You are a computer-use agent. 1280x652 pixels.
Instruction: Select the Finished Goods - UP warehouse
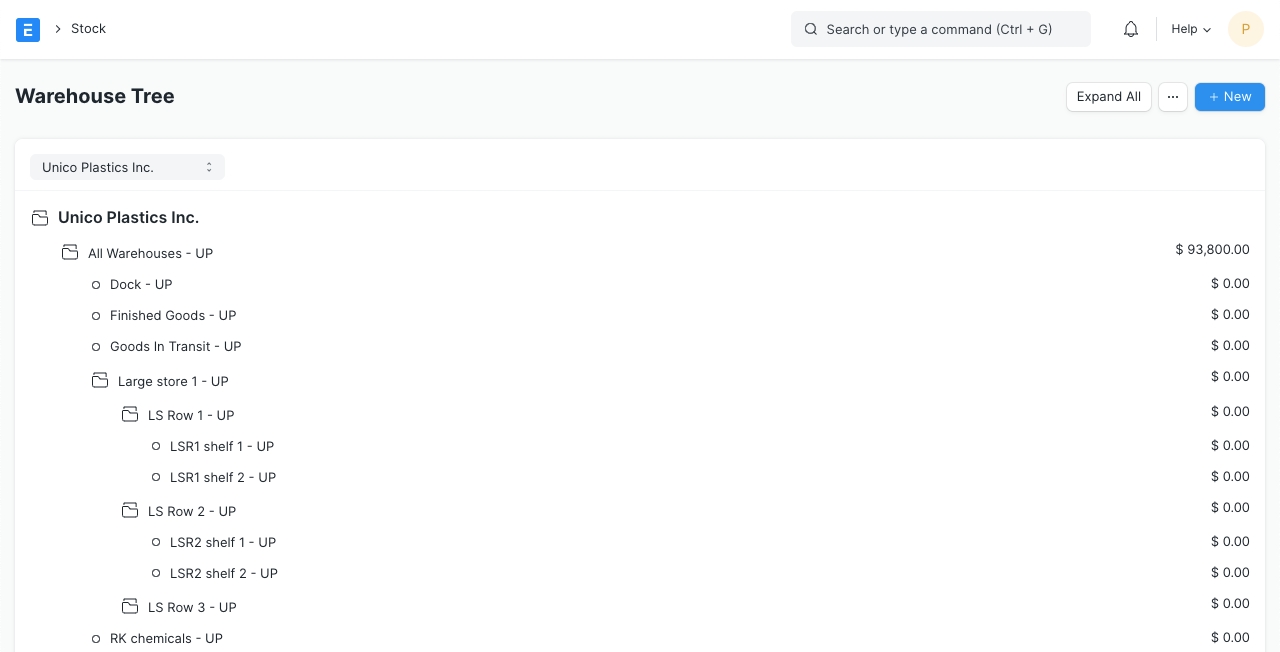[173, 316]
